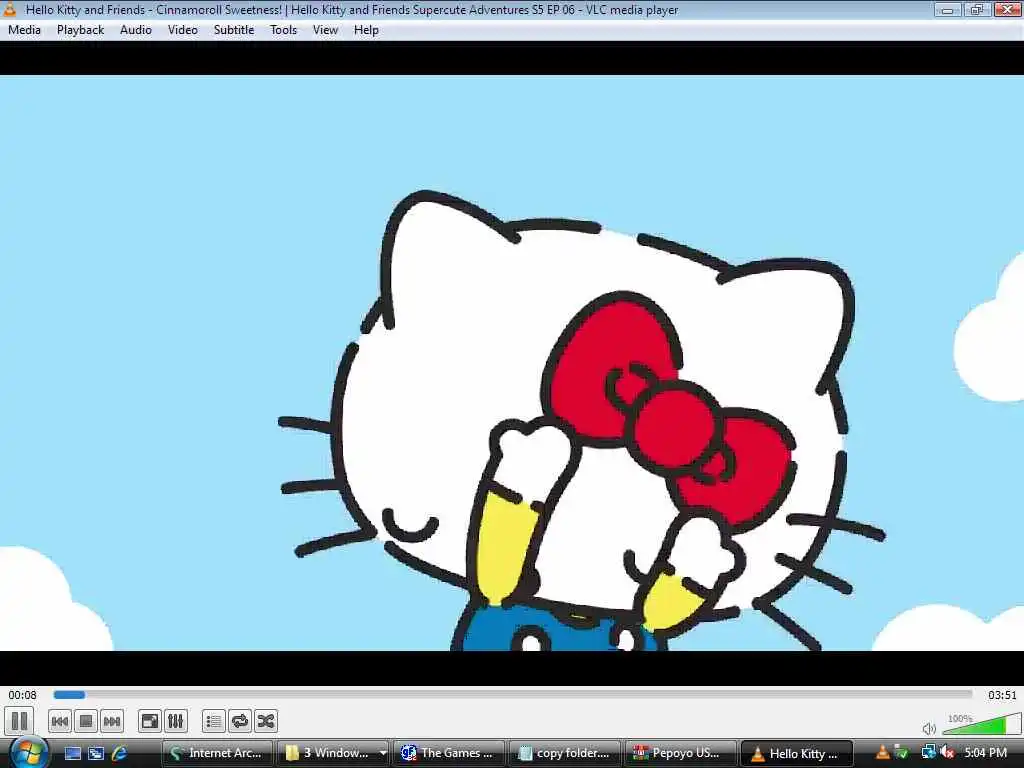Close the VLC media player window
The image size is (1024, 768).
coord(1008,9)
